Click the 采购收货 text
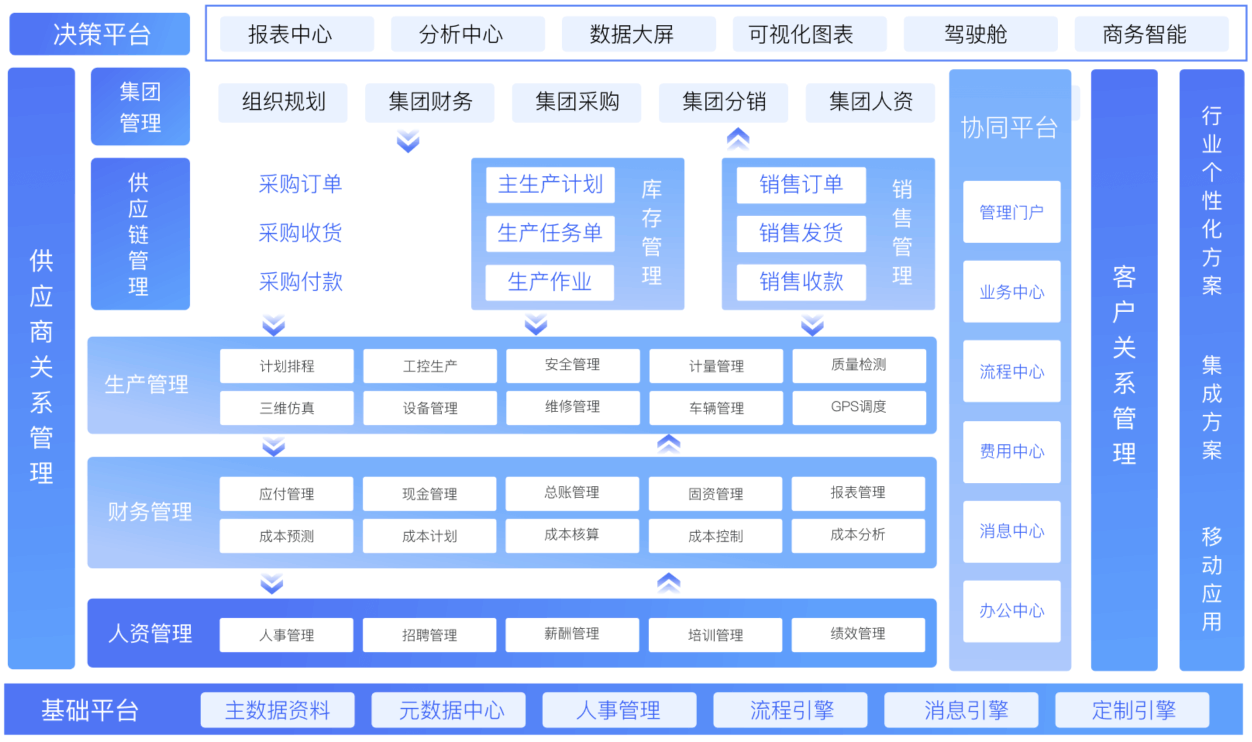1252x742 pixels. click(300, 233)
